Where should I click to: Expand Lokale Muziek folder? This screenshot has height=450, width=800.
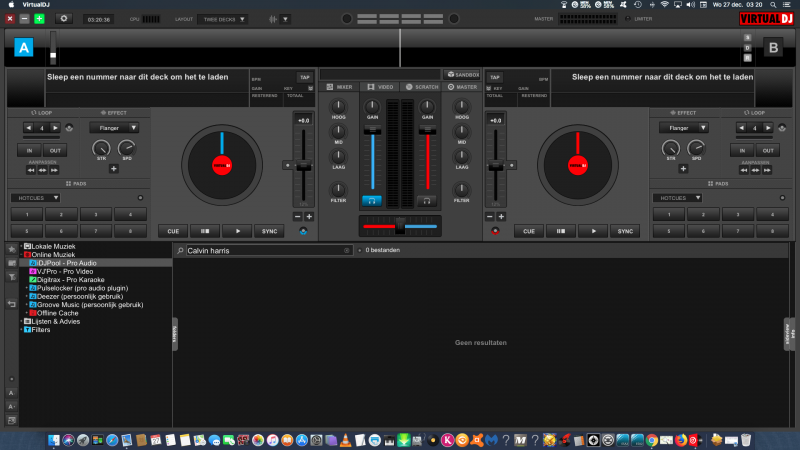pos(22,246)
